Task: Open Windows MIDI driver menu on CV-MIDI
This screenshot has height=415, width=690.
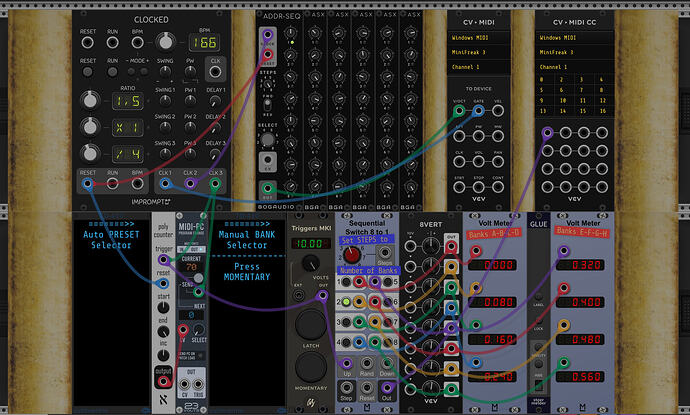Action: pyautogui.click(x=479, y=38)
